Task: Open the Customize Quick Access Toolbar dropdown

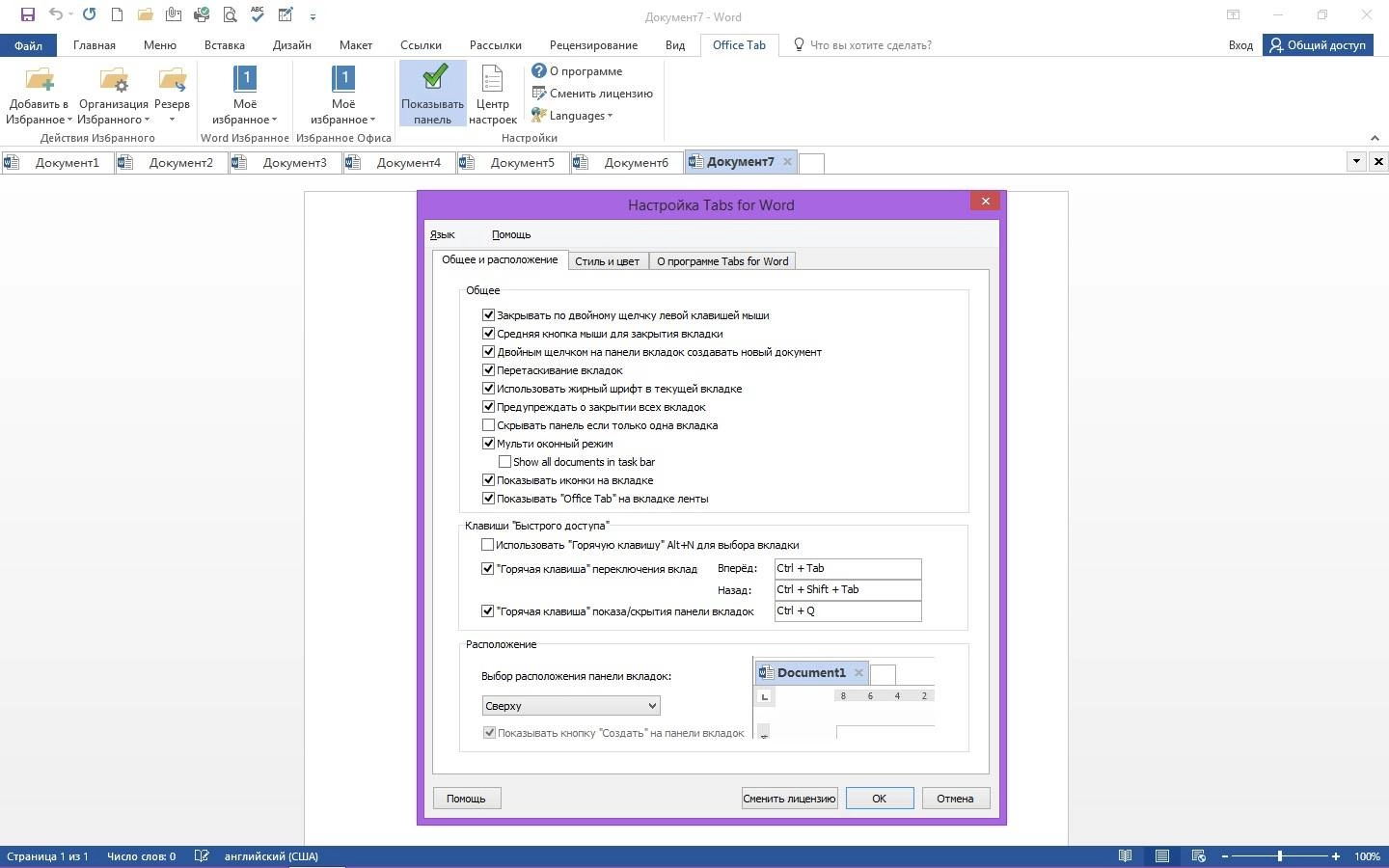Action: point(313,16)
